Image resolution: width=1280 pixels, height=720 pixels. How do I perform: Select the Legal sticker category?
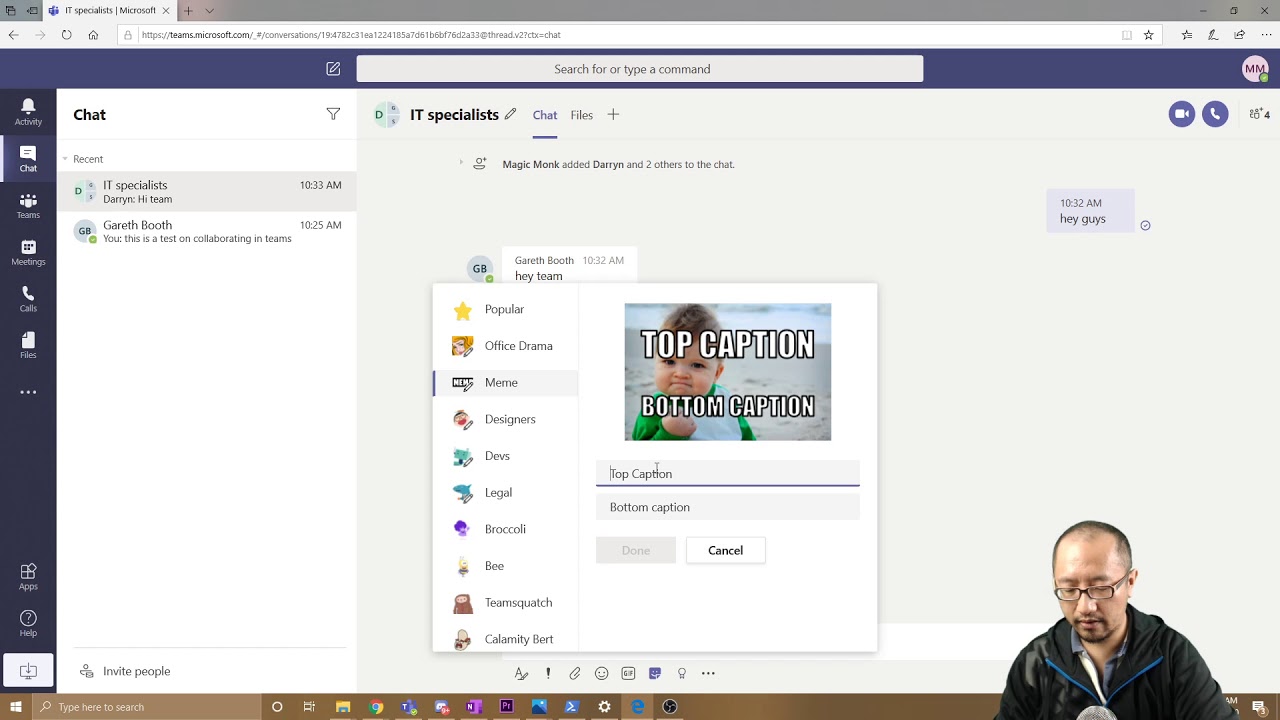click(x=505, y=492)
